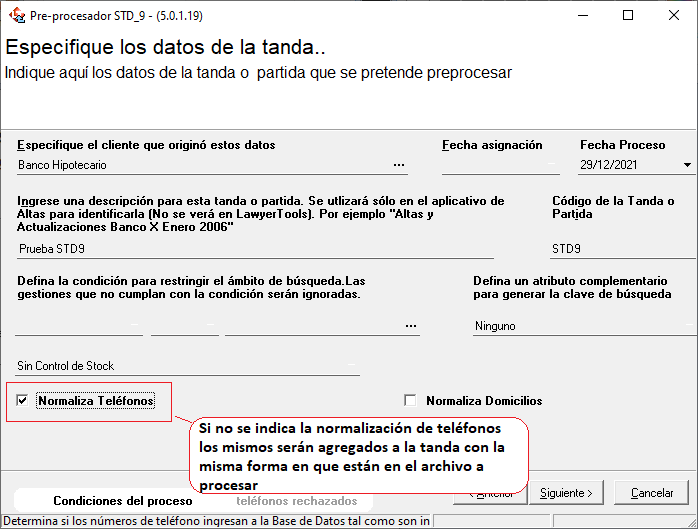Open the Ninguno complementary attribute selector
Viewport: 698px width, 529px height.
click(580, 326)
